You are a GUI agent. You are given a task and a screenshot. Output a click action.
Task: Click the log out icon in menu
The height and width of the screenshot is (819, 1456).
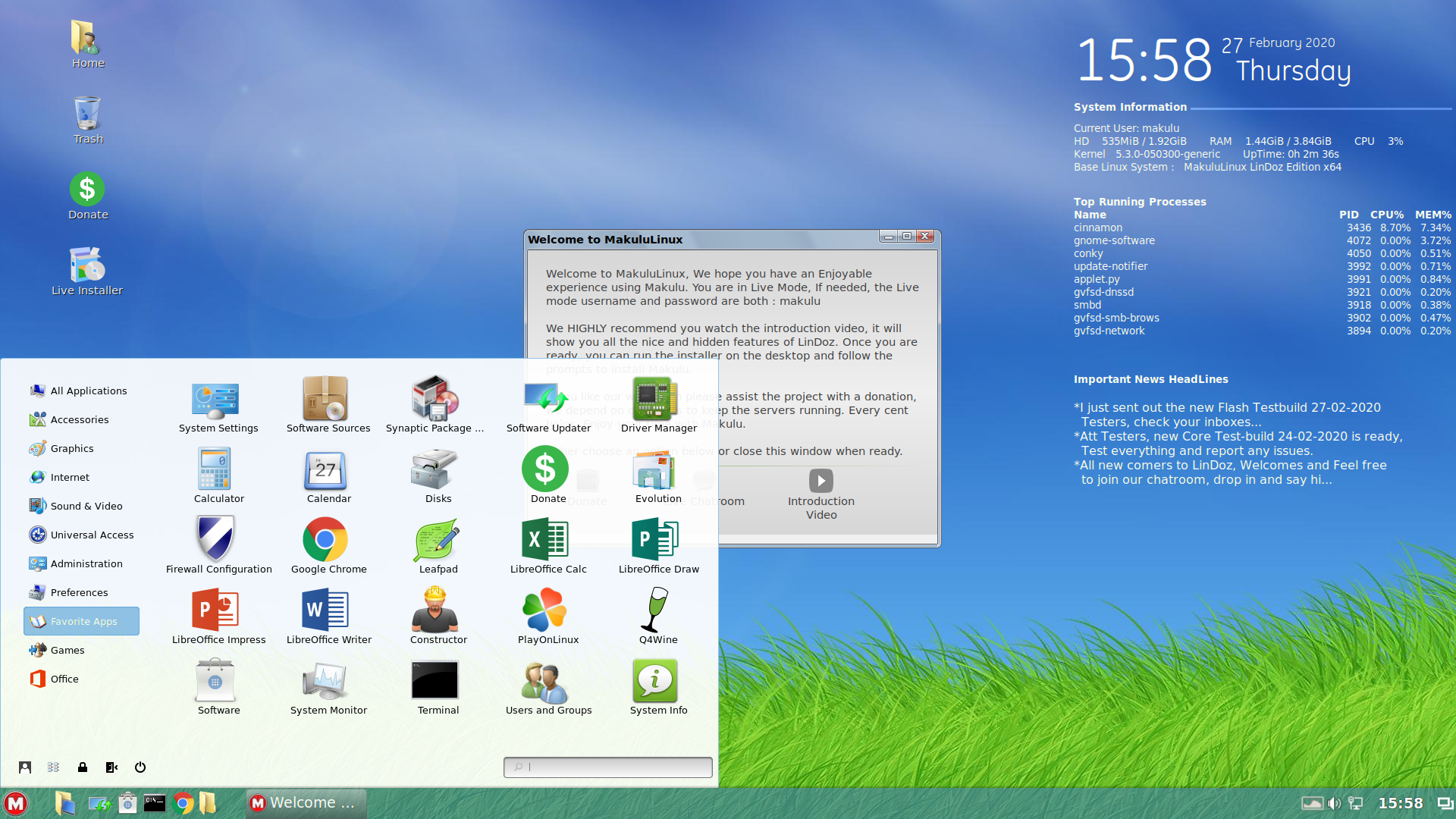[x=111, y=767]
